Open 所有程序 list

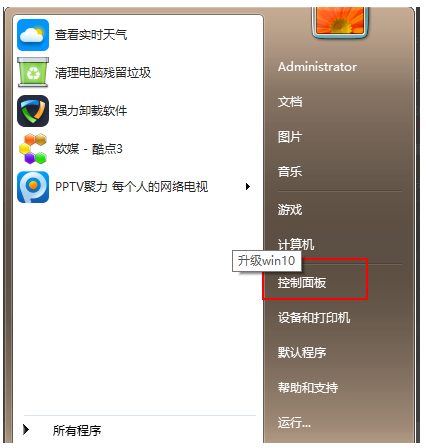(77, 430)
